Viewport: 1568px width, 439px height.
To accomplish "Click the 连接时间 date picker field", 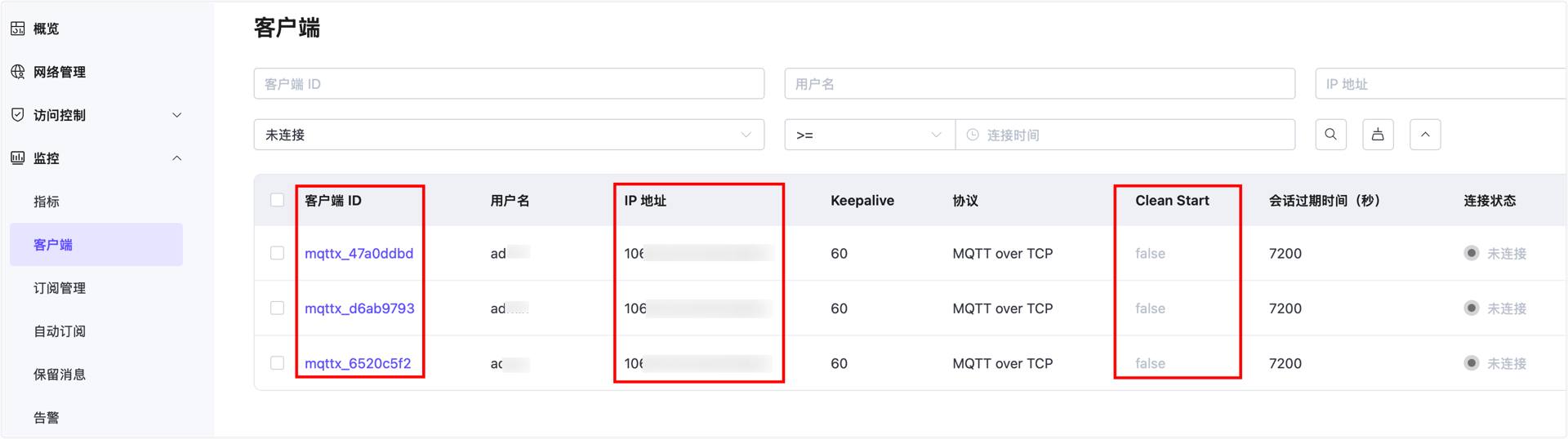I will [1125, 135].
